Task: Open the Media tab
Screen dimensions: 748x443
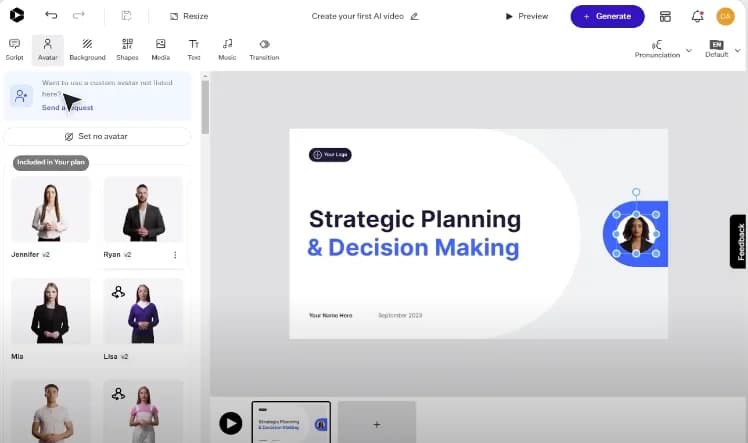Action: (161, 50)
